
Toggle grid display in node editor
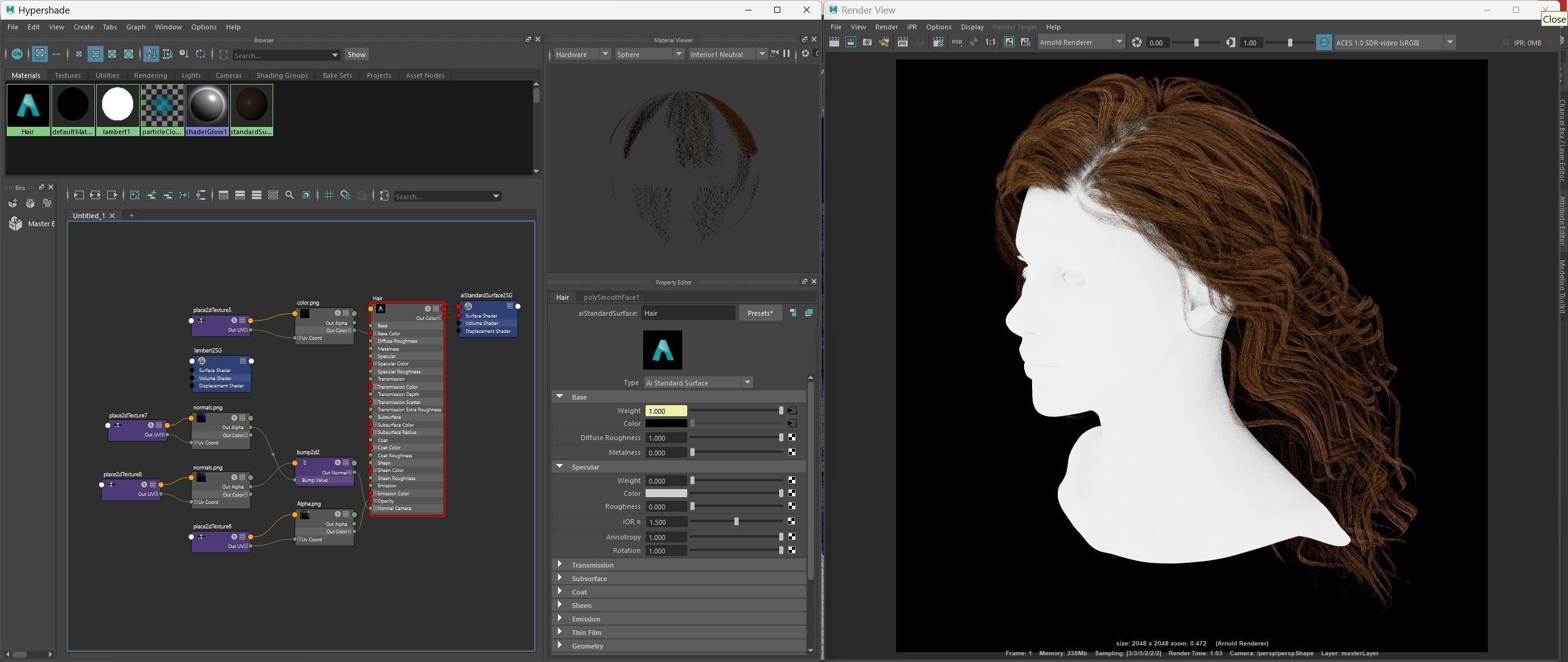point(329,195)
